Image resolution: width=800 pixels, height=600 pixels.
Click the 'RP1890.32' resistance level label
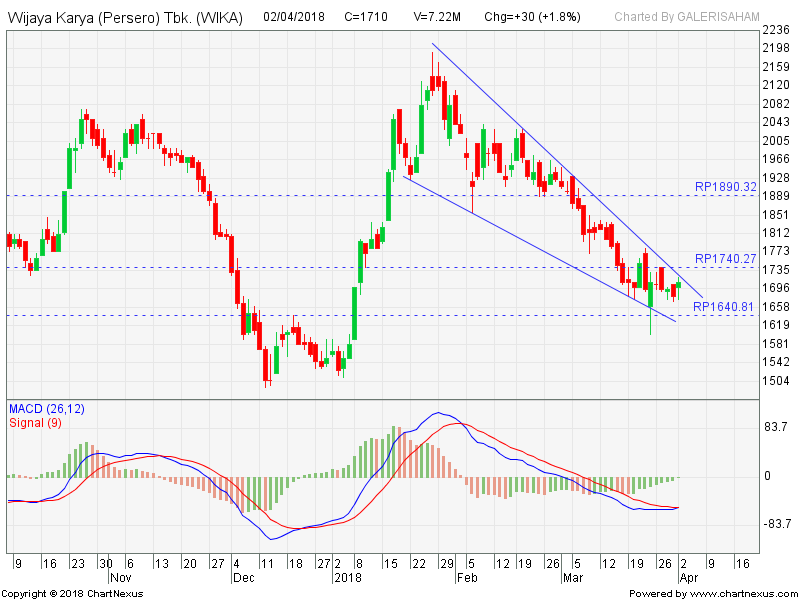pos(726,187)
